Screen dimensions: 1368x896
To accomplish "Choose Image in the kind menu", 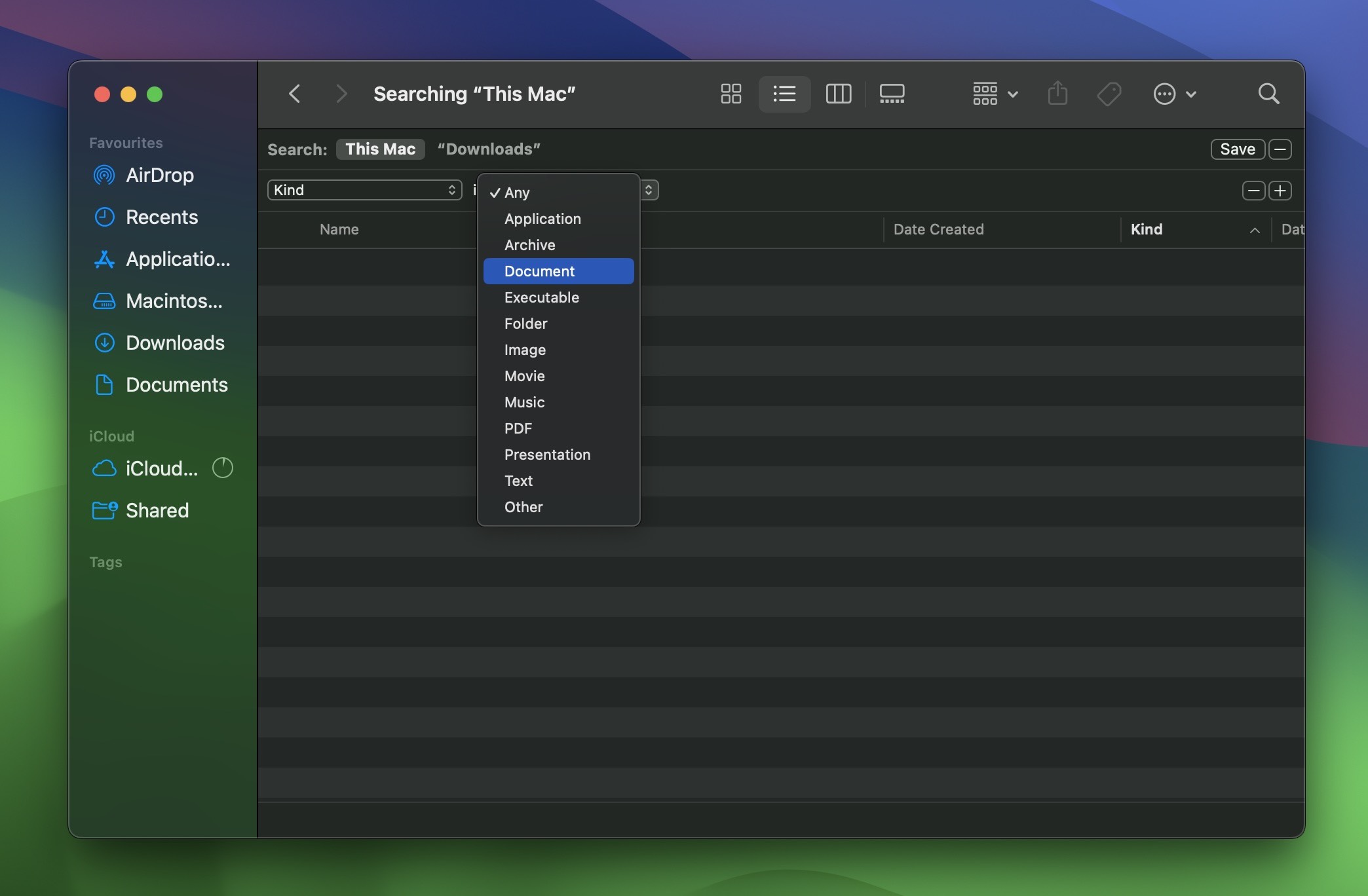I will [558, 350].
